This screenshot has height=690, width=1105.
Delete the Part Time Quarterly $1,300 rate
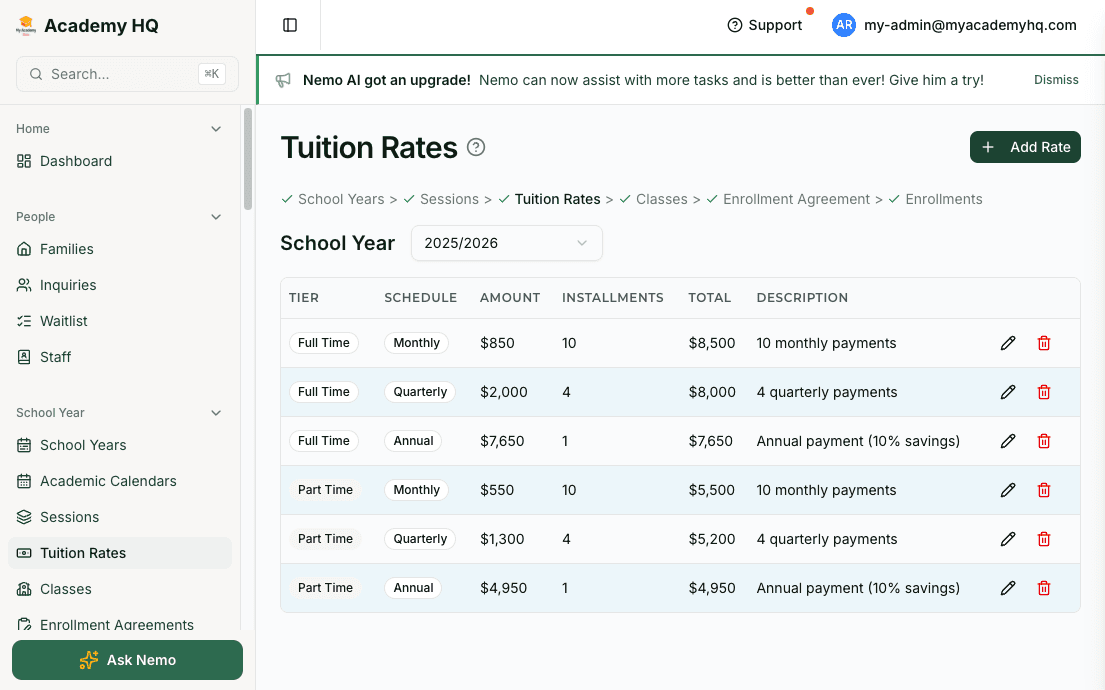[1044, 539]
